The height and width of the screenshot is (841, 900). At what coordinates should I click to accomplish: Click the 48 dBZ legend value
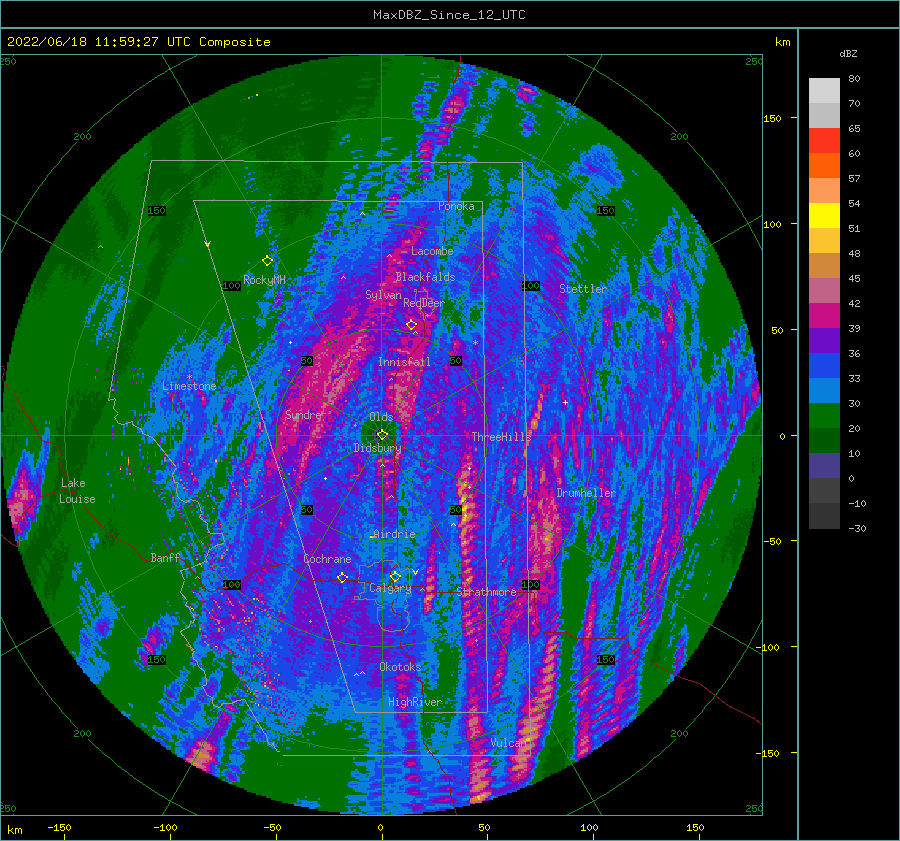point(854,253)
